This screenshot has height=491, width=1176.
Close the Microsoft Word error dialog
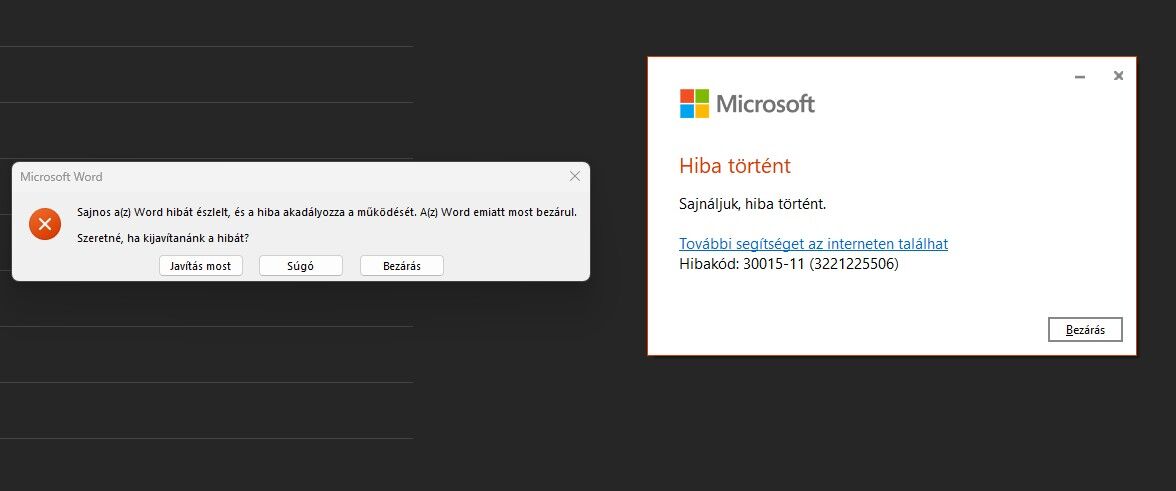pos(574,176)
